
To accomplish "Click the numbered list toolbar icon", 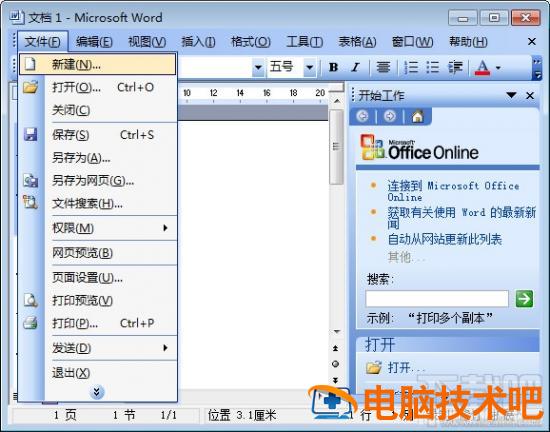I will pos(411,67).
